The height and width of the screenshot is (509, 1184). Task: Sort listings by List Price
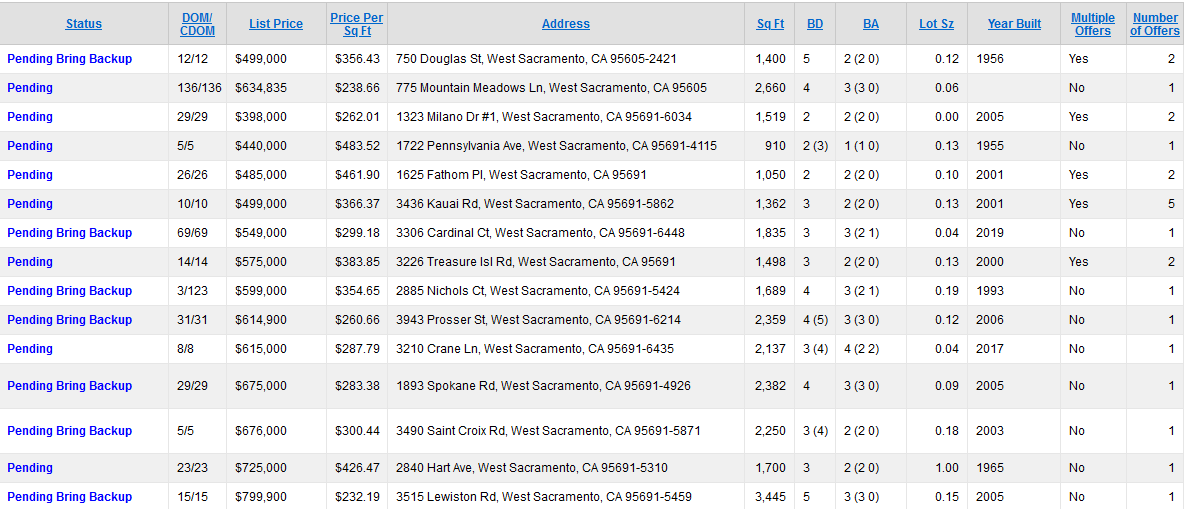(x=276, y=24)
